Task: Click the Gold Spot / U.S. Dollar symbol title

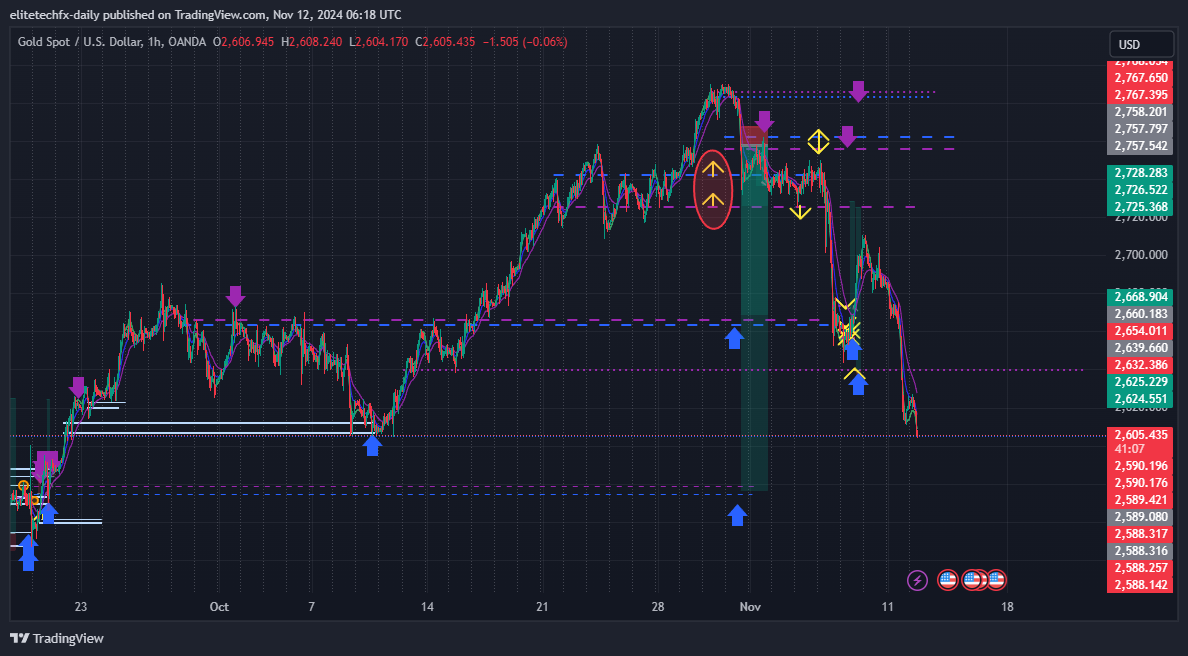Action: 80,42
